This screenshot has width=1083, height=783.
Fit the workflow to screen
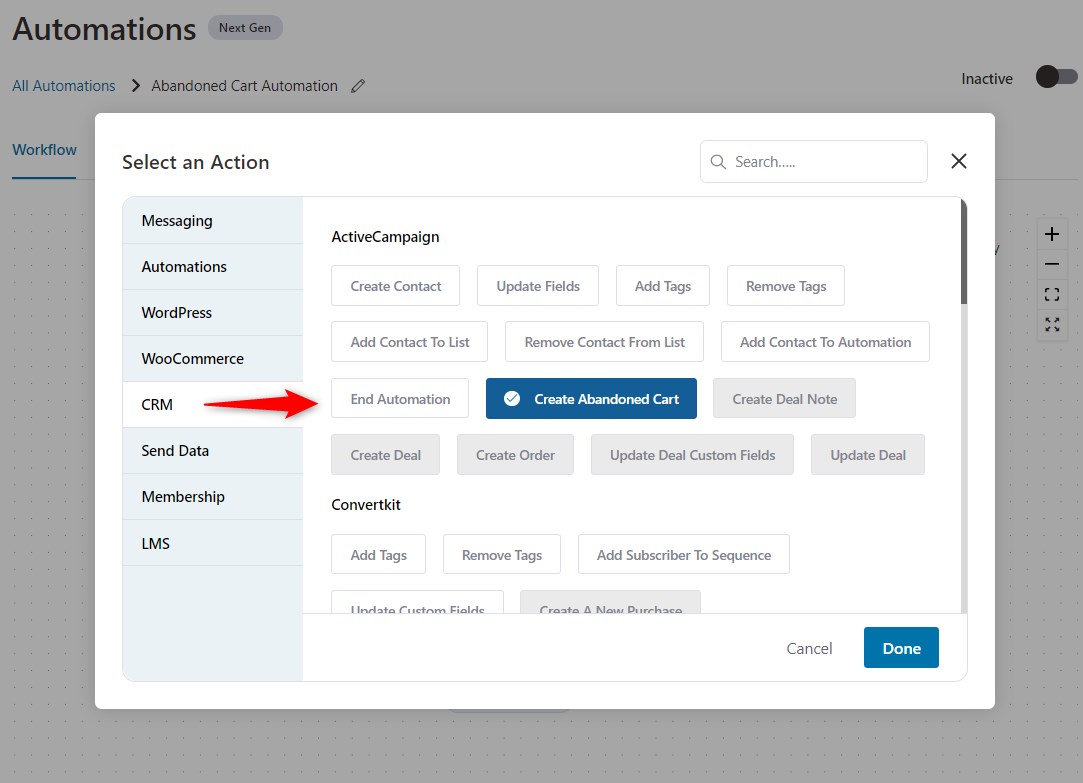(x=1051, y=294)
